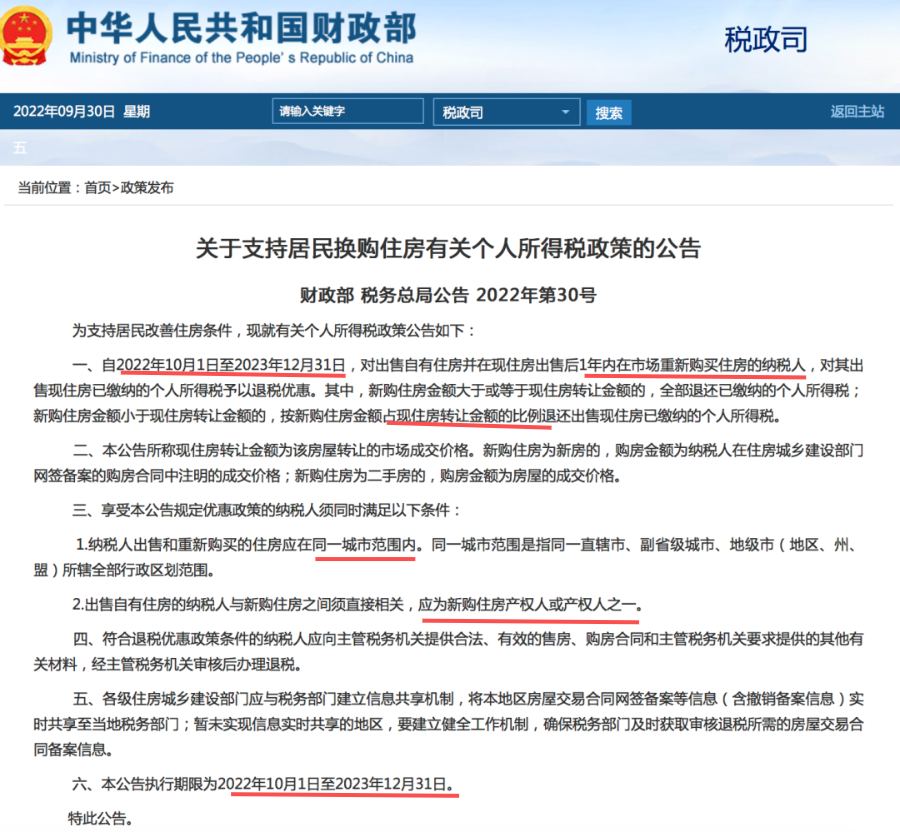Click the magnifier 搜索 search button
This screenshot has height=832, width=900.
609,112
